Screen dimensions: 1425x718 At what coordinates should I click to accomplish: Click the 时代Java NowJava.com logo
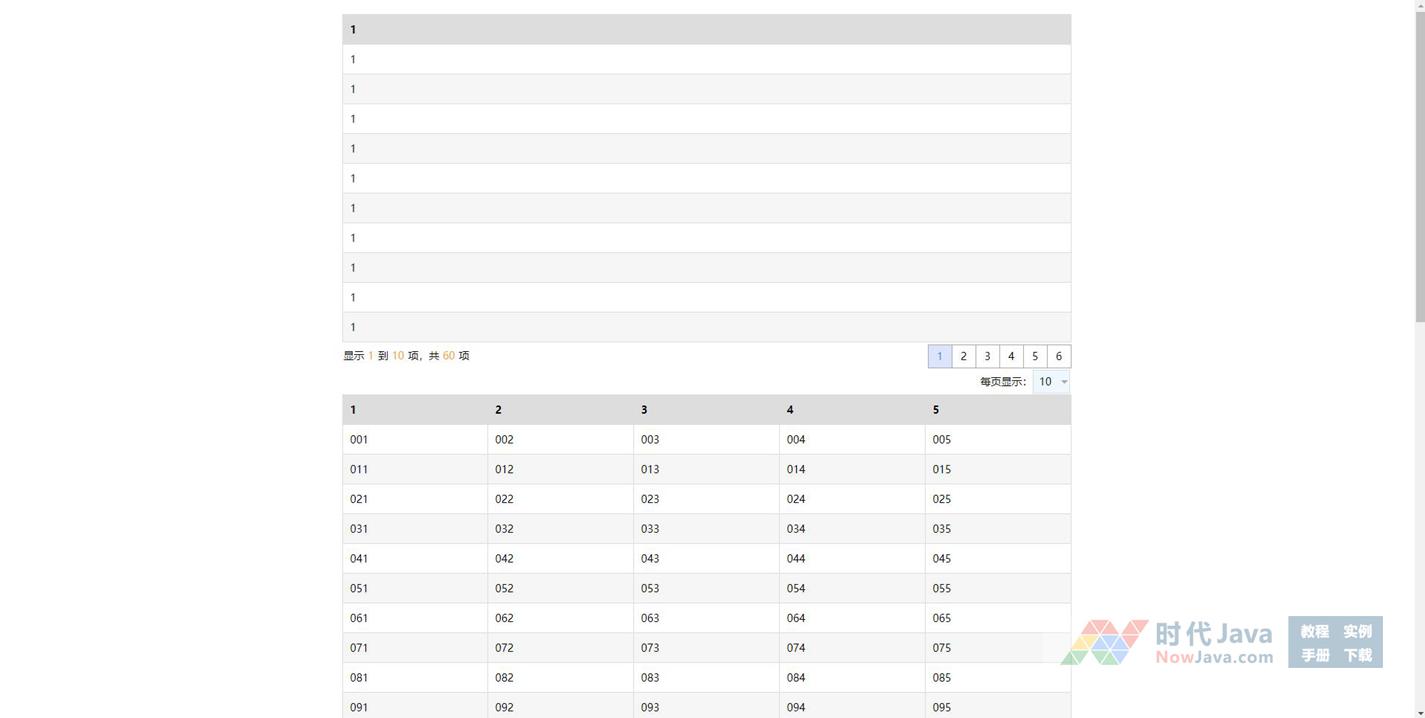(1168, 643)
